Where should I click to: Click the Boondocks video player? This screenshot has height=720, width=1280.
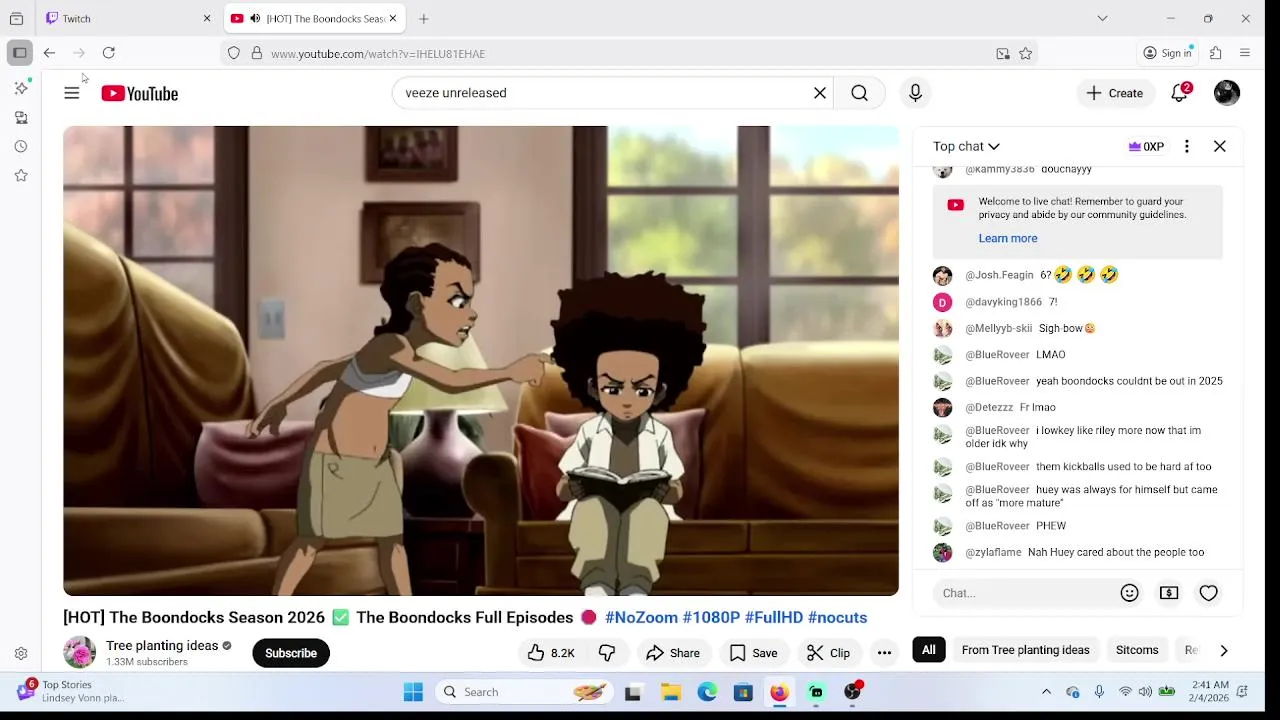pos(481,361)
